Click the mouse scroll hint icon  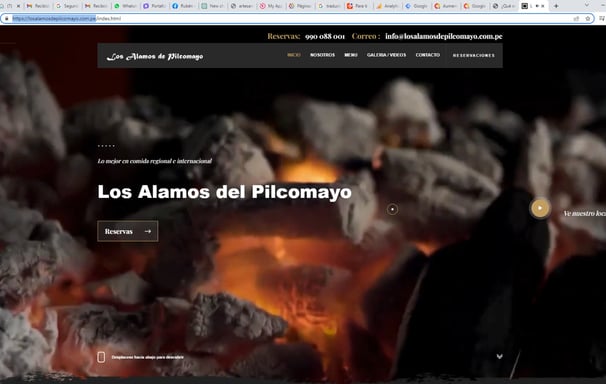pyautogui.click(x=101, y=357)
